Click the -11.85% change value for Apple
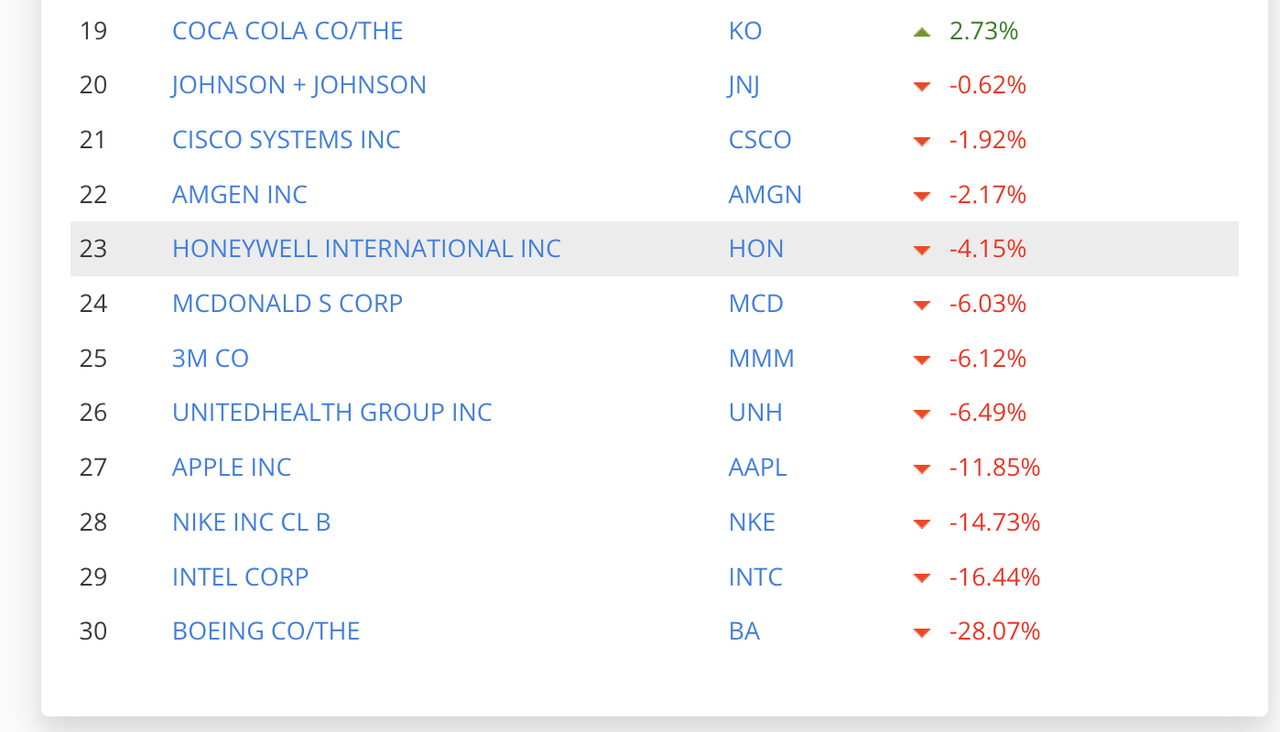The width and height of the screenshot is (1280, 732). (x=994, y=467)
